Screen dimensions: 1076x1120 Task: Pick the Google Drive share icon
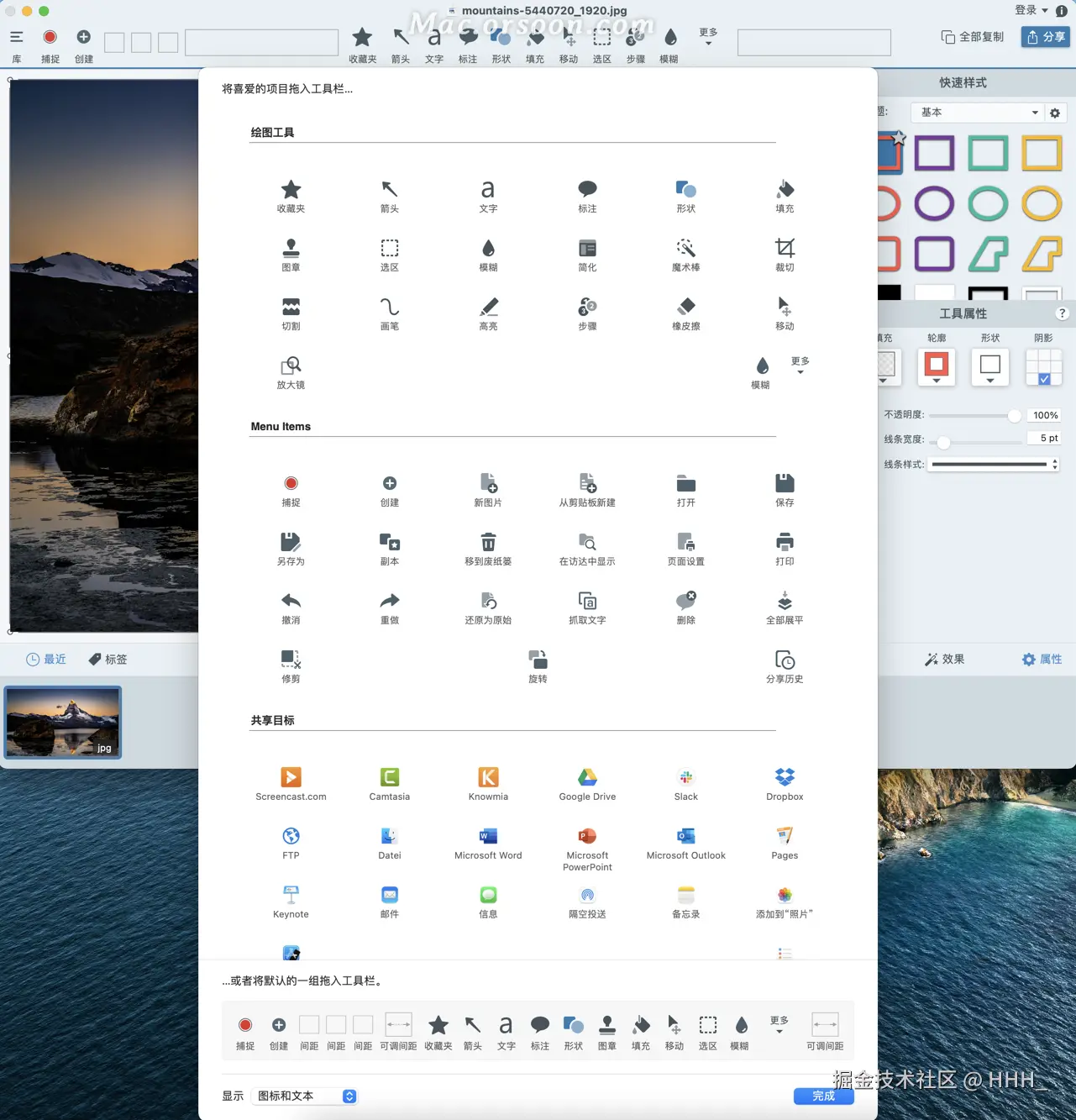[x=587, y=778]
